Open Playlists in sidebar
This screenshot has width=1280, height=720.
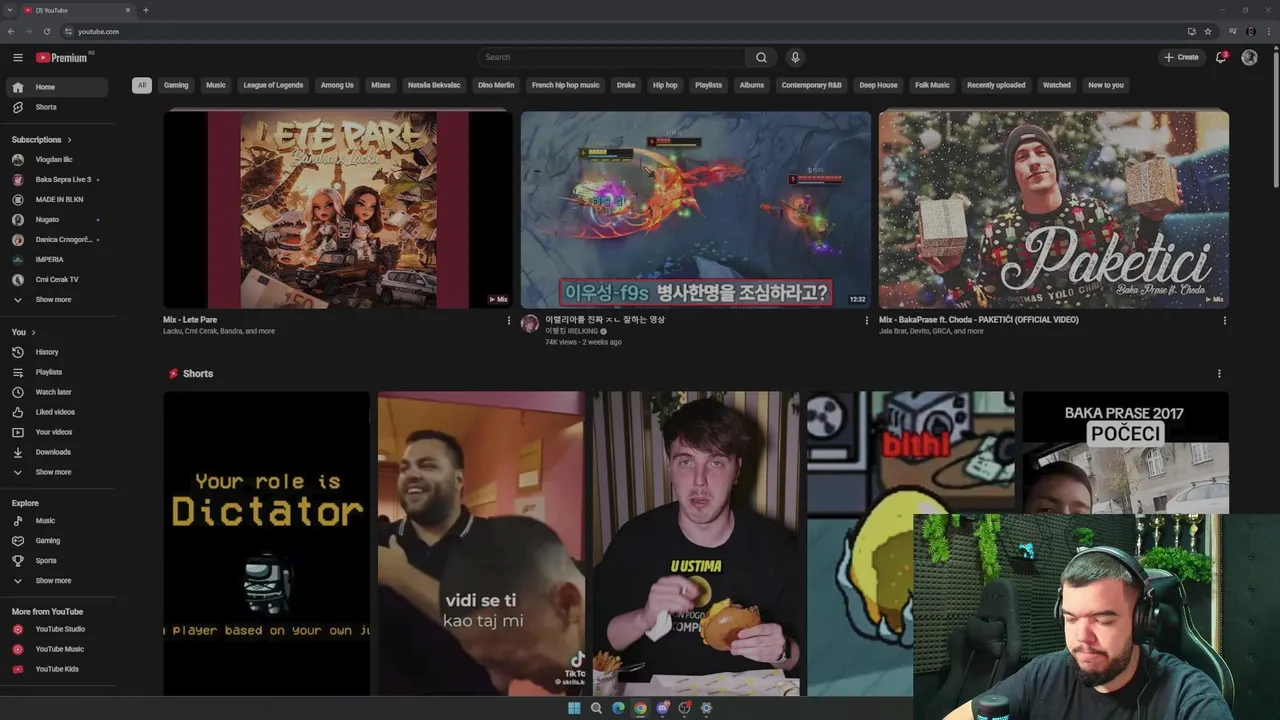(57, 372)
